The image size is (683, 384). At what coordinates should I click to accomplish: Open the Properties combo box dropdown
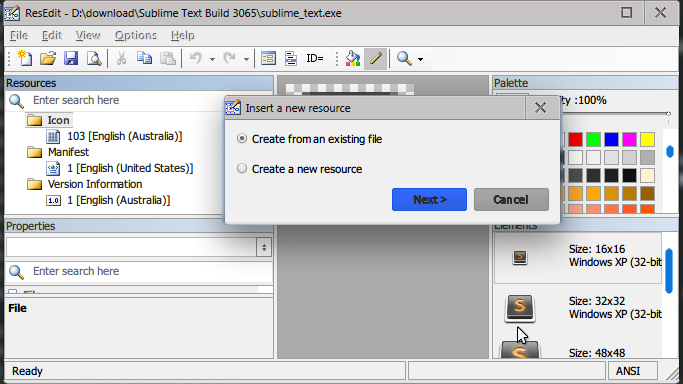264,248
